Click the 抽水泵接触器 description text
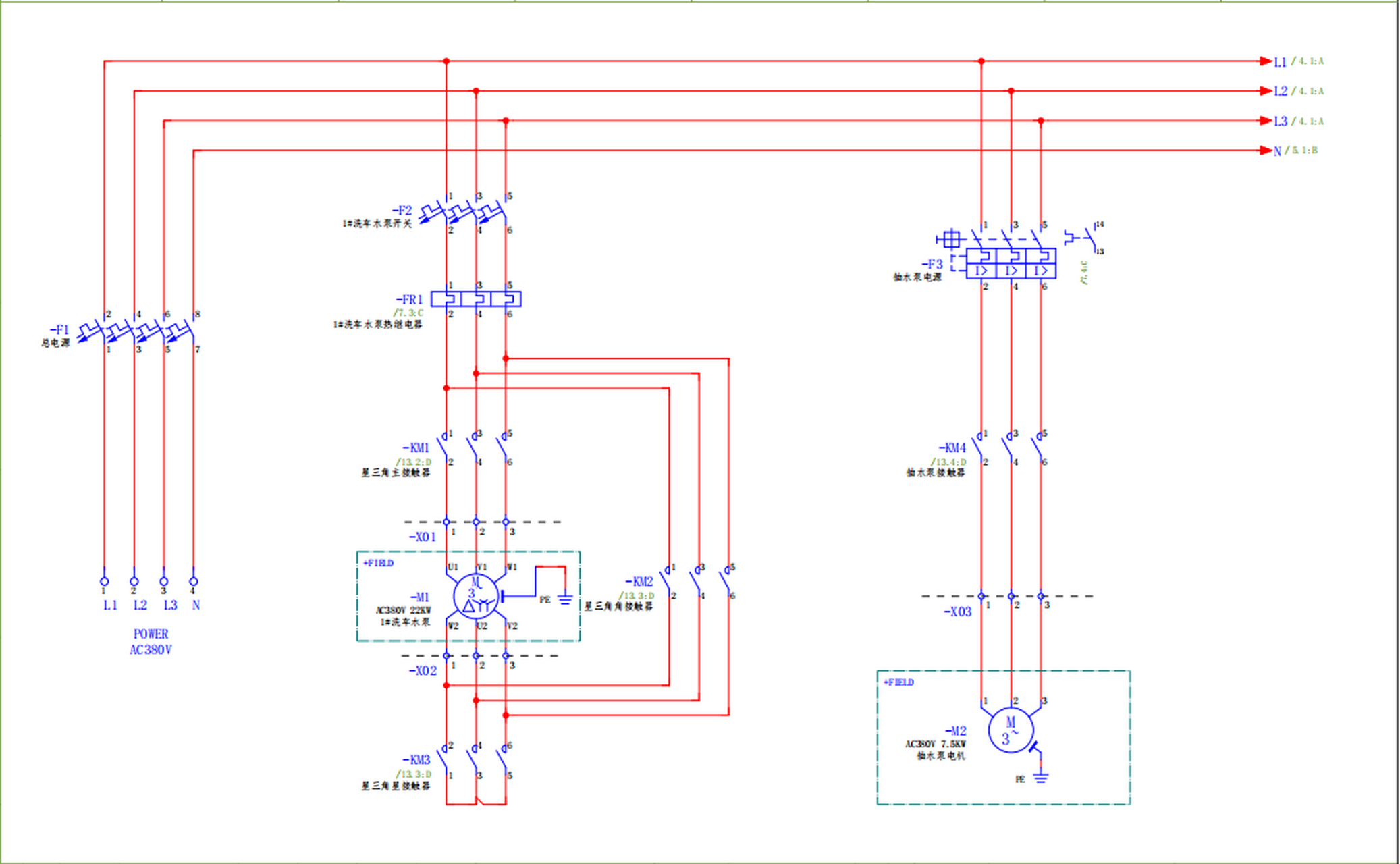The width and height of the screenshot is (1400, 864). pyautogui.click(x=936, y=473)
